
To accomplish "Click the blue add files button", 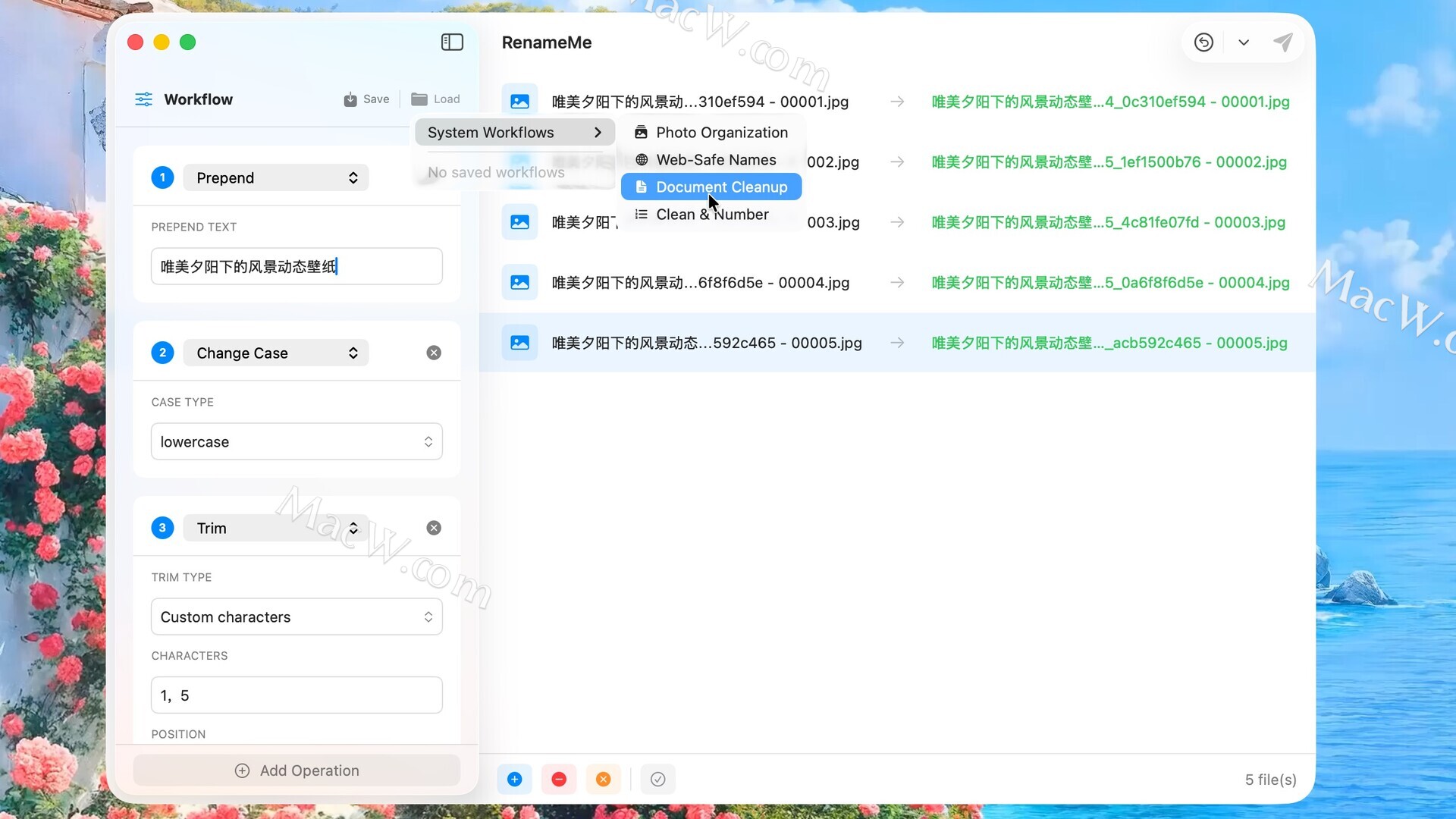I will tap(514, 779).
